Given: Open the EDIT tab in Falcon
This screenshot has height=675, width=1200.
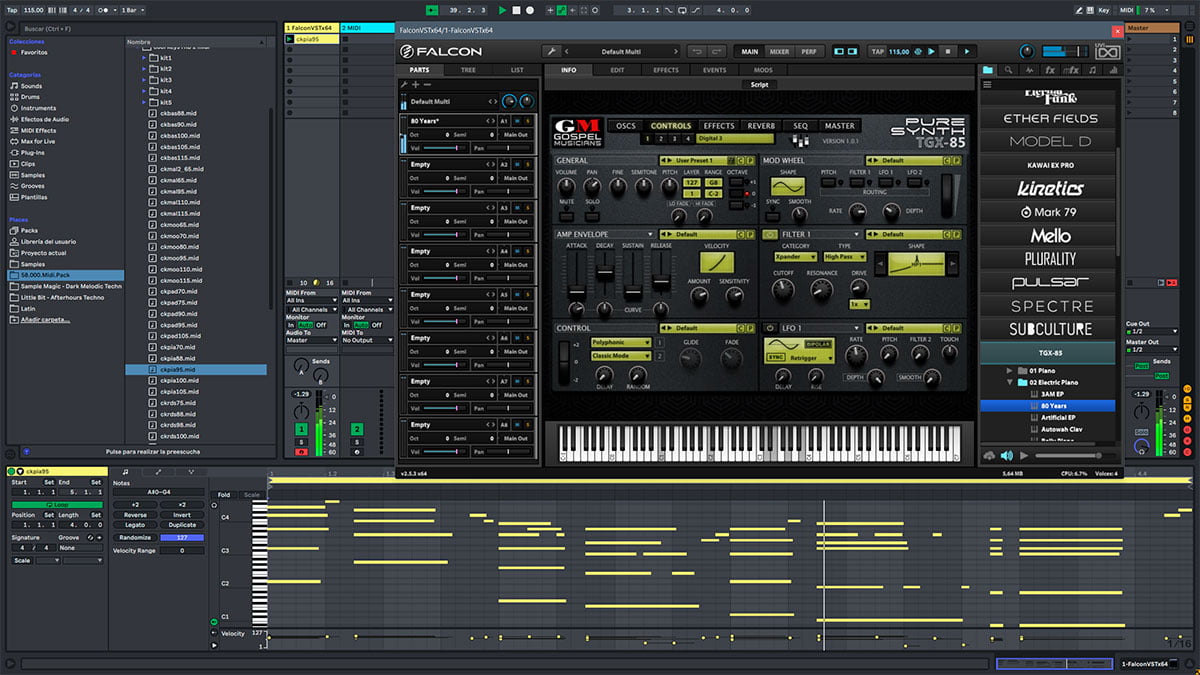Looking at the screenshot, I should tap(618, 70).
